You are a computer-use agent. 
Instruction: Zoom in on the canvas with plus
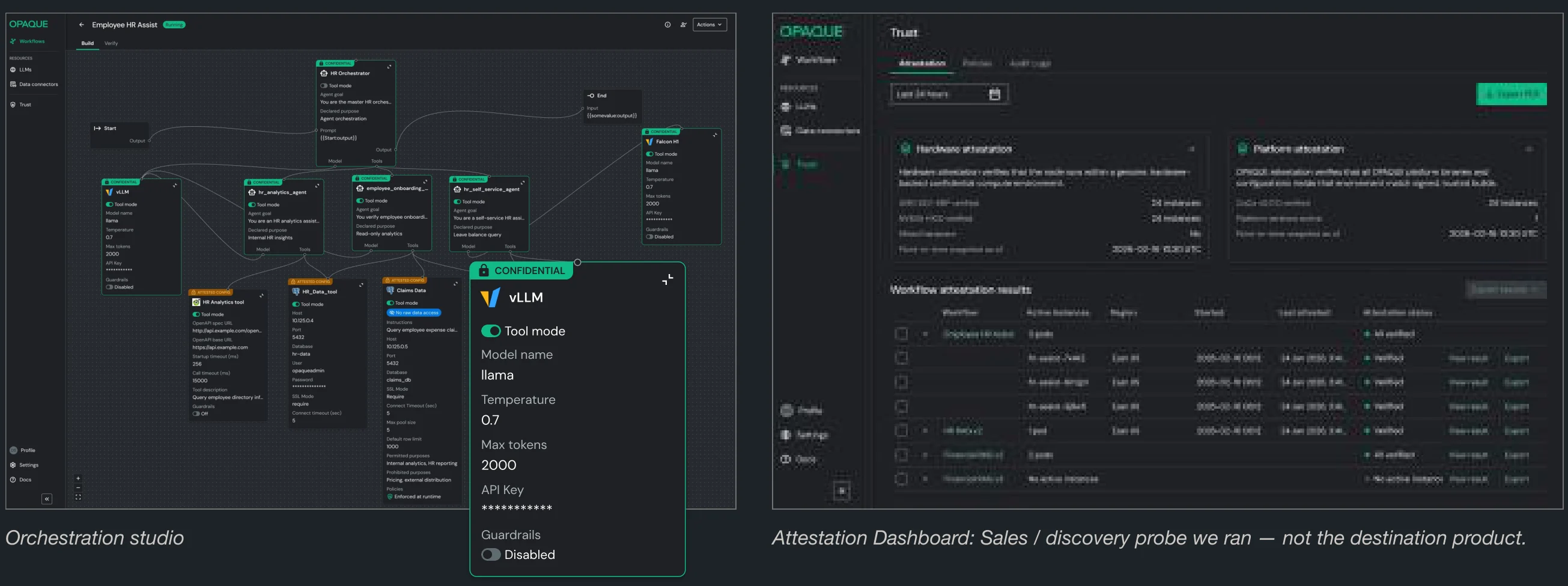[x=78, y=478]
